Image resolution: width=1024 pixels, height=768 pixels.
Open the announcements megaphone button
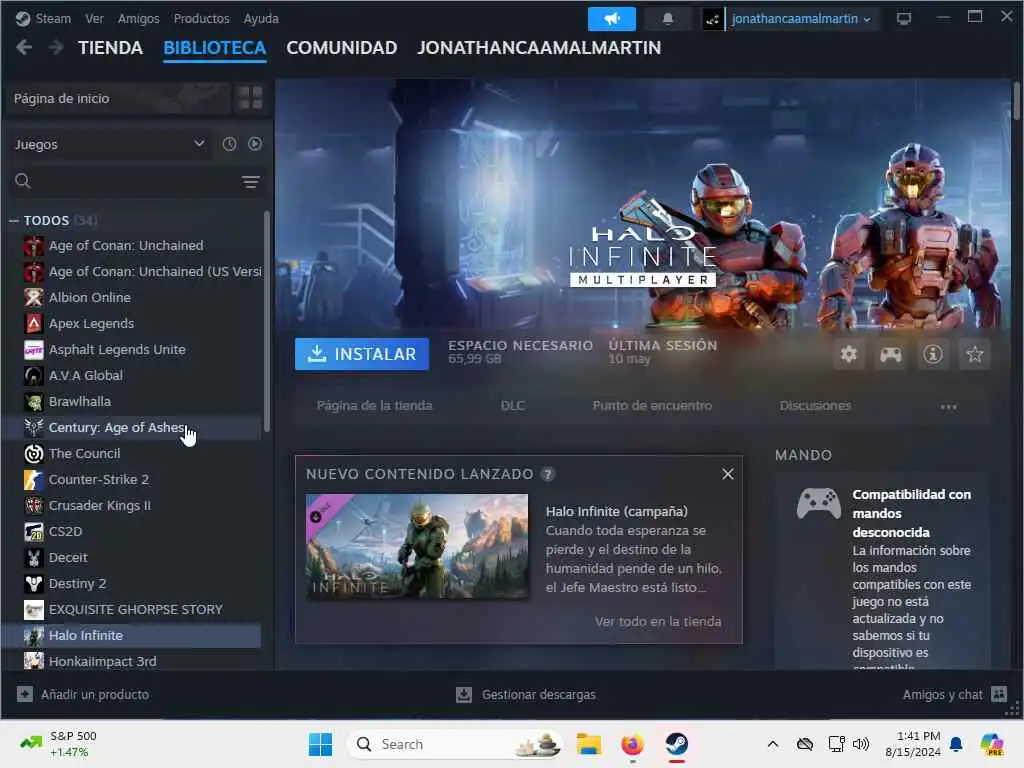(611, 19)
